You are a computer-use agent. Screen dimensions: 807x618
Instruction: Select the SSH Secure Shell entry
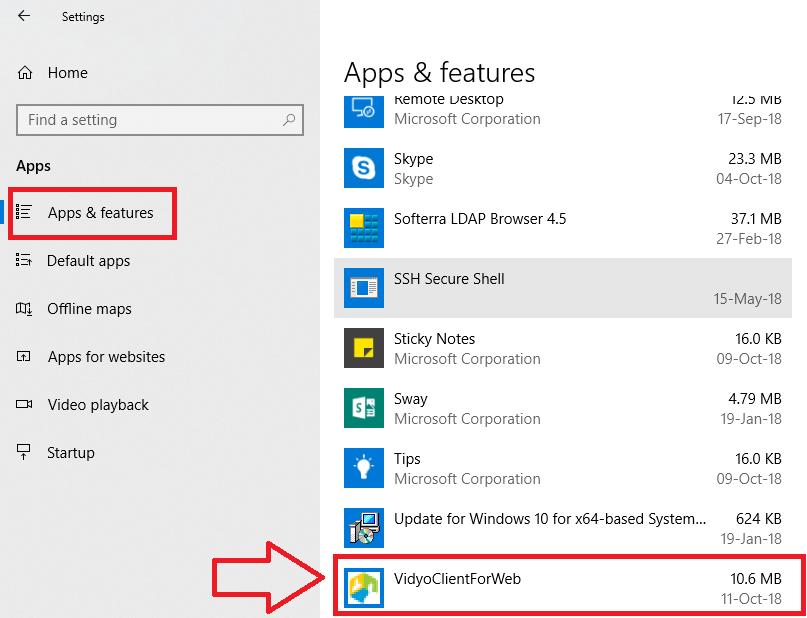(563, 288)
